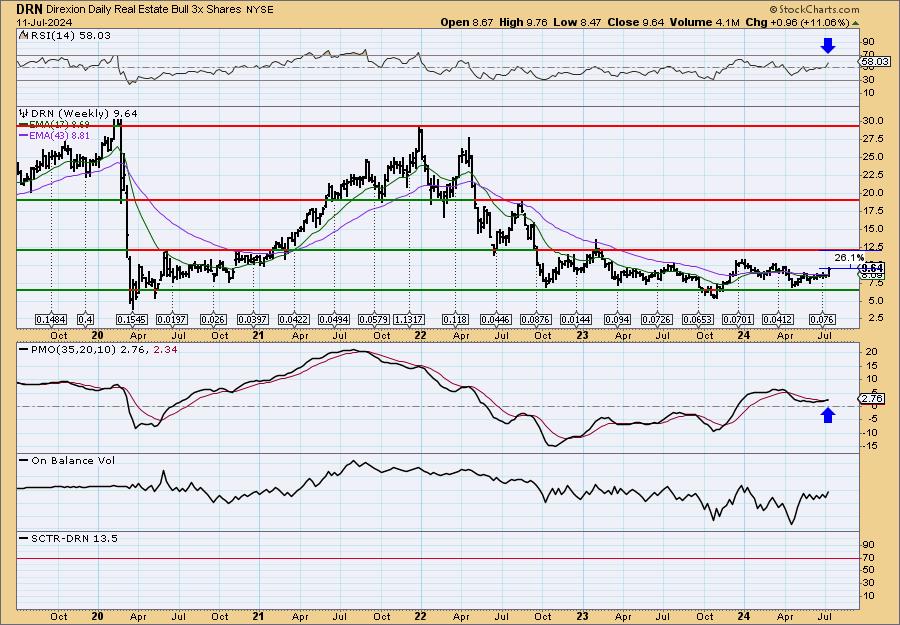Click the 9.64 price tag on price axis
The height and width of the screenshot is (625, 900).
[x=872, y=267]
